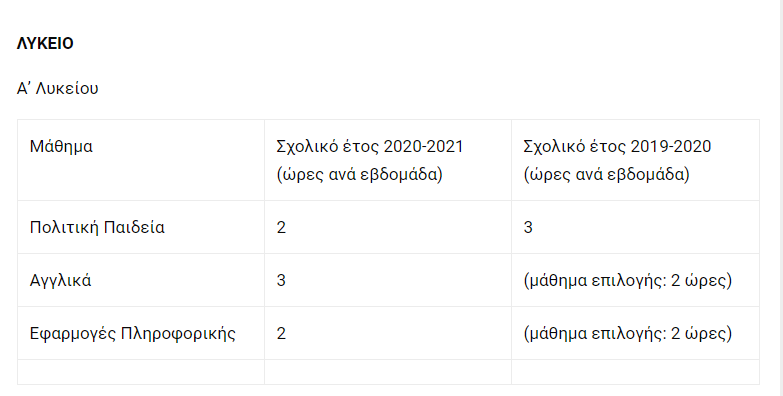Click the 2020-2021 value for Εφαρμογές Πληροφορικής

281,334
